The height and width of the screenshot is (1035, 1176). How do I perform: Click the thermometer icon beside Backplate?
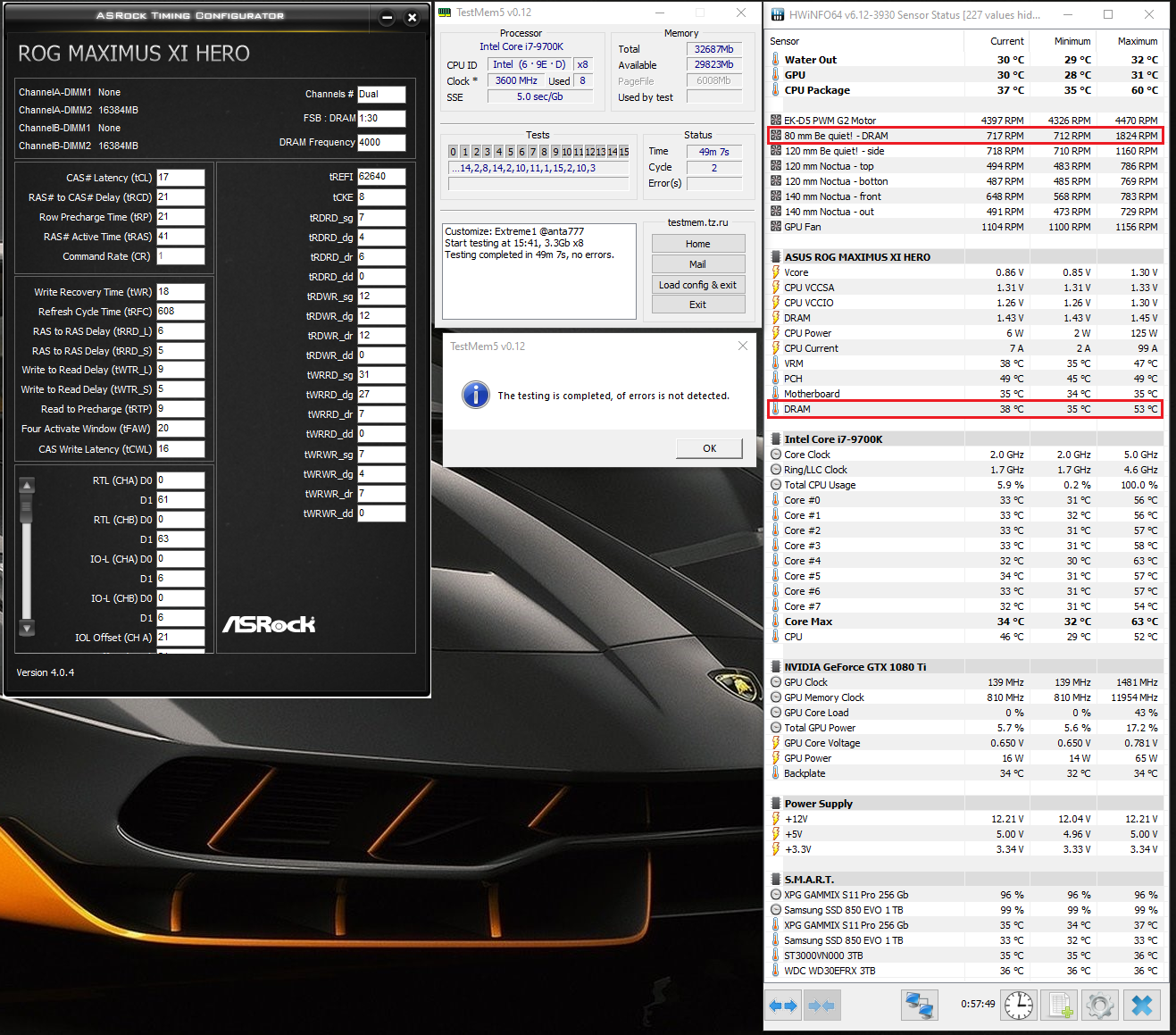(776, 773)
